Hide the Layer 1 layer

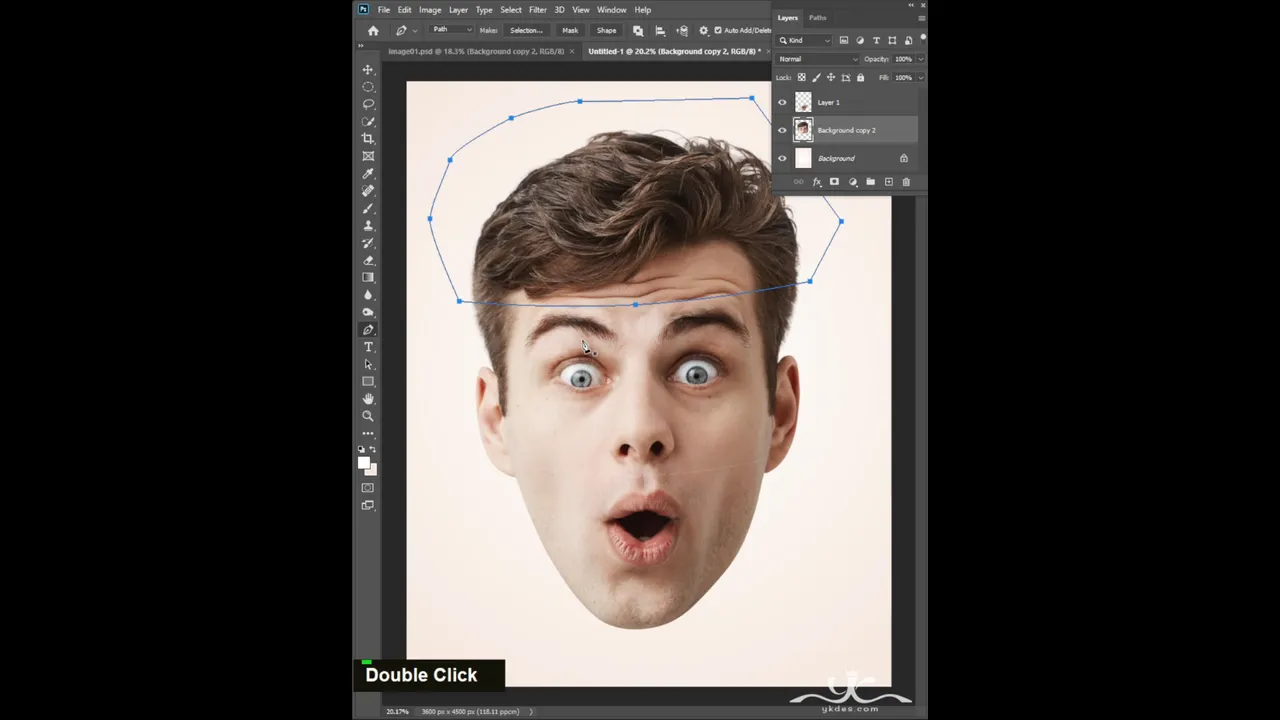click(x=782, y=102)
